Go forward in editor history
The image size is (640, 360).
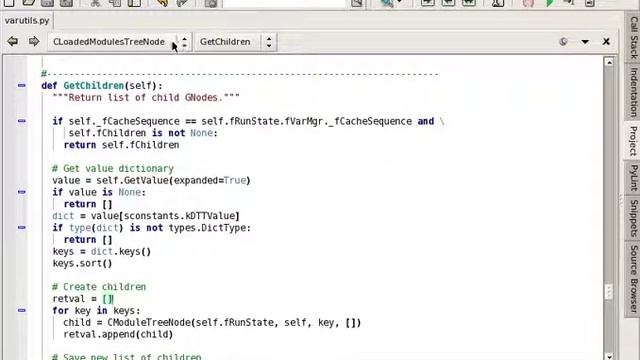click(34, 41)
